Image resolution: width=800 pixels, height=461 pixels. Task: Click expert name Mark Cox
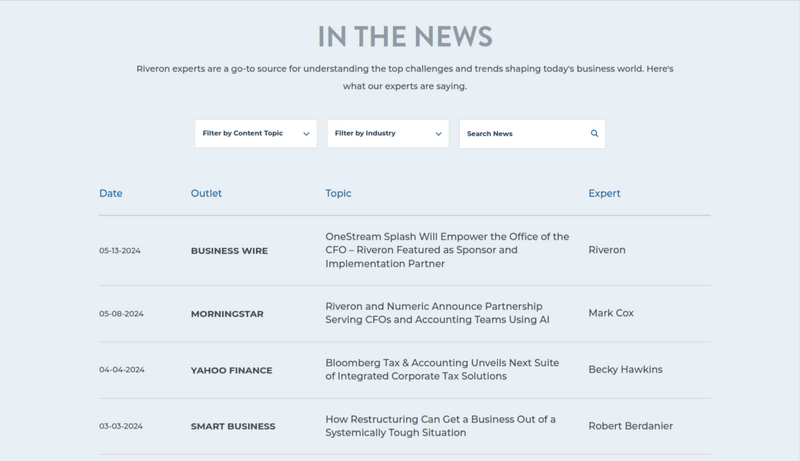pos(611,313)
